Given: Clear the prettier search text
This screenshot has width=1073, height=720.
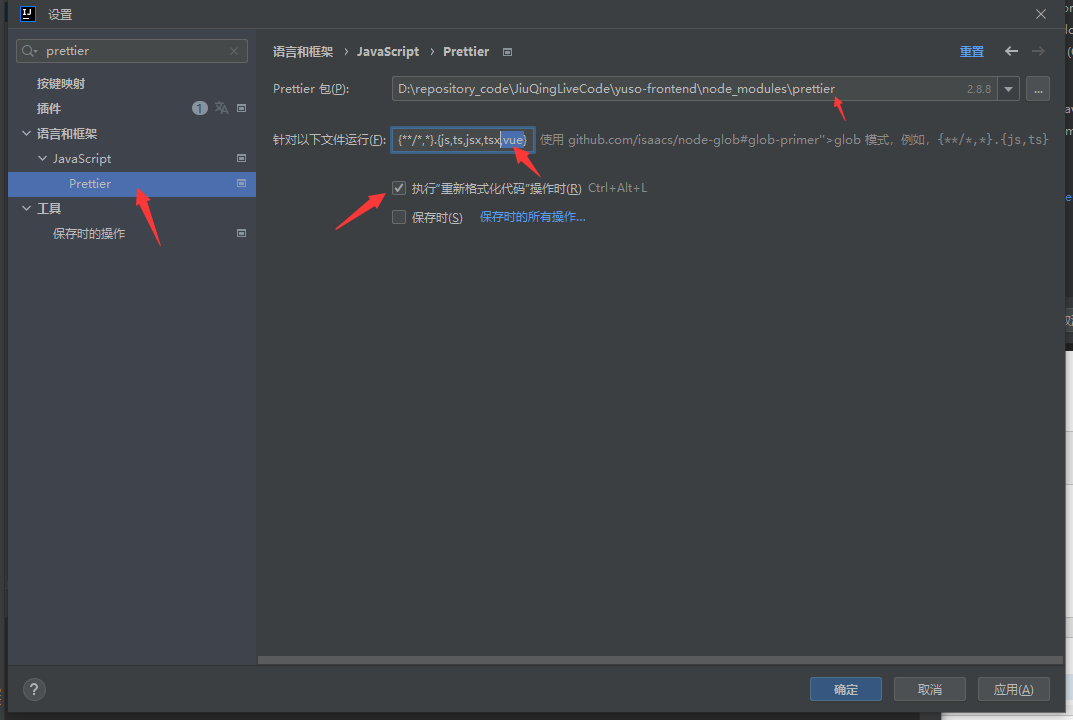Looking at the screenshot, I should [x=234, y=51].
